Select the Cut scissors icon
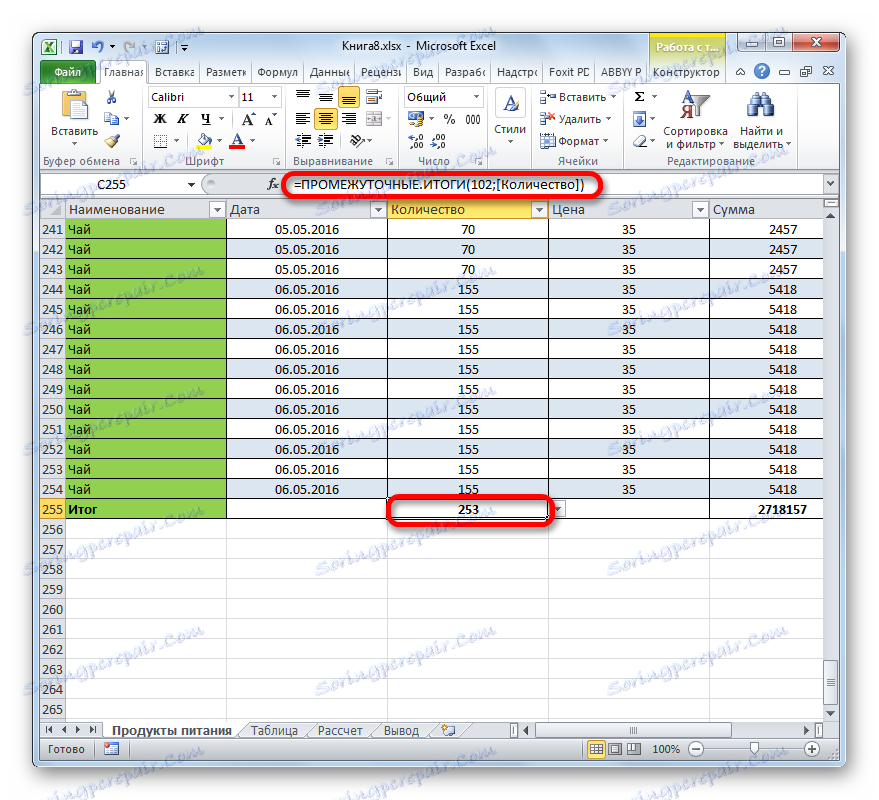 coord(110,96)
